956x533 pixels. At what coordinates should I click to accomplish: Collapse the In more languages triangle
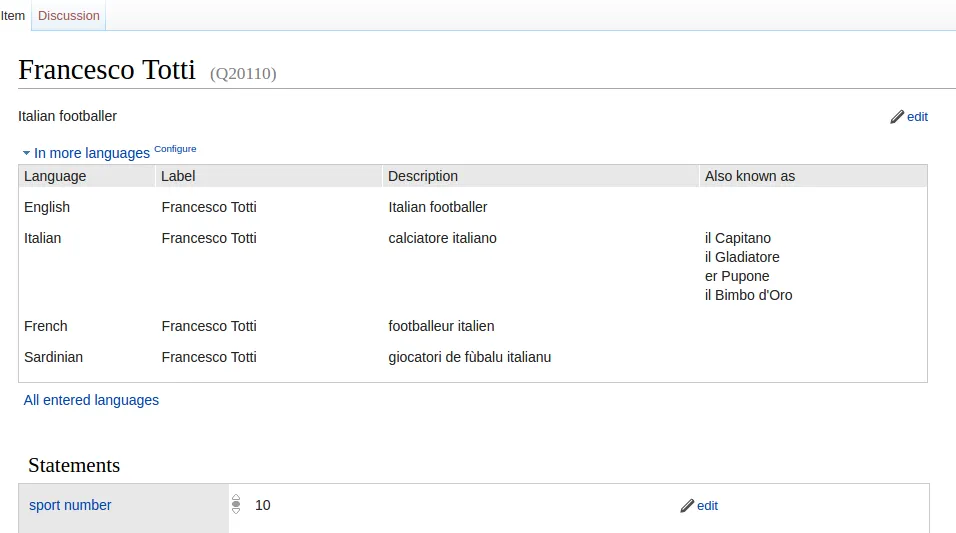tap(26, 153)
